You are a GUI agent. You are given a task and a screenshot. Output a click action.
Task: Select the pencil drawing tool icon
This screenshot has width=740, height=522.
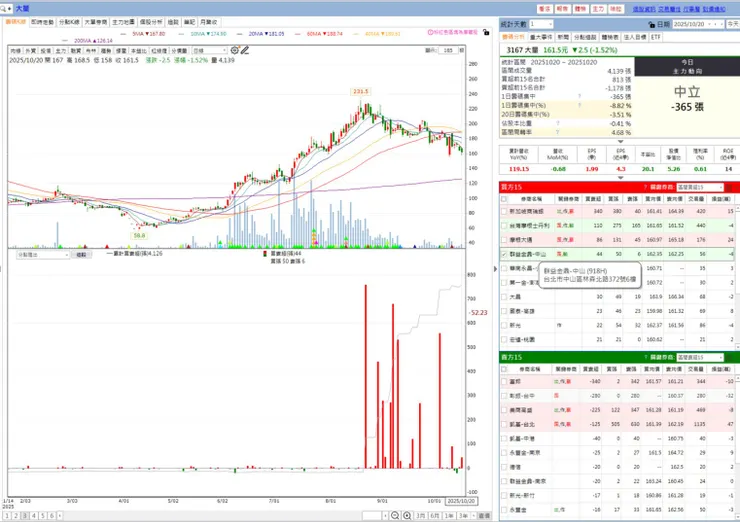(x=244, y=50)
